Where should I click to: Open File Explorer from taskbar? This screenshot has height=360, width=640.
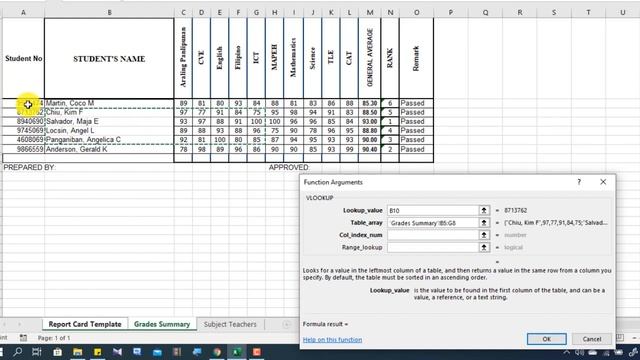[78, 352]
